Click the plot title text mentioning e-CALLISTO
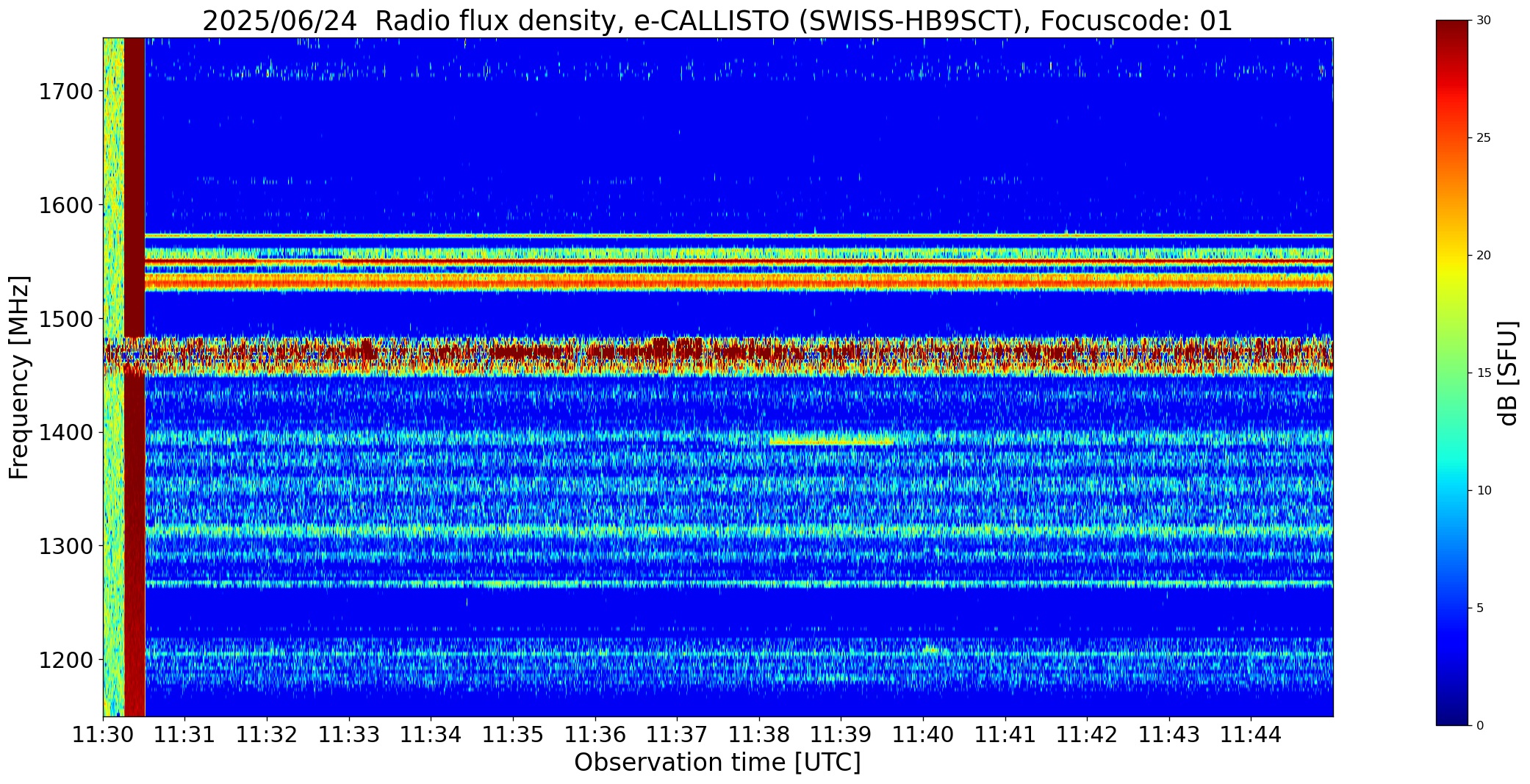Viewport: 1530px width, 784px height. click(717, 21)
